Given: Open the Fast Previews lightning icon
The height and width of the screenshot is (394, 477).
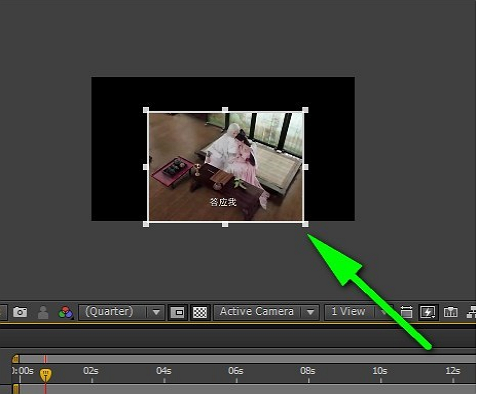Looking at the screenshot, I should coord(428,312).
